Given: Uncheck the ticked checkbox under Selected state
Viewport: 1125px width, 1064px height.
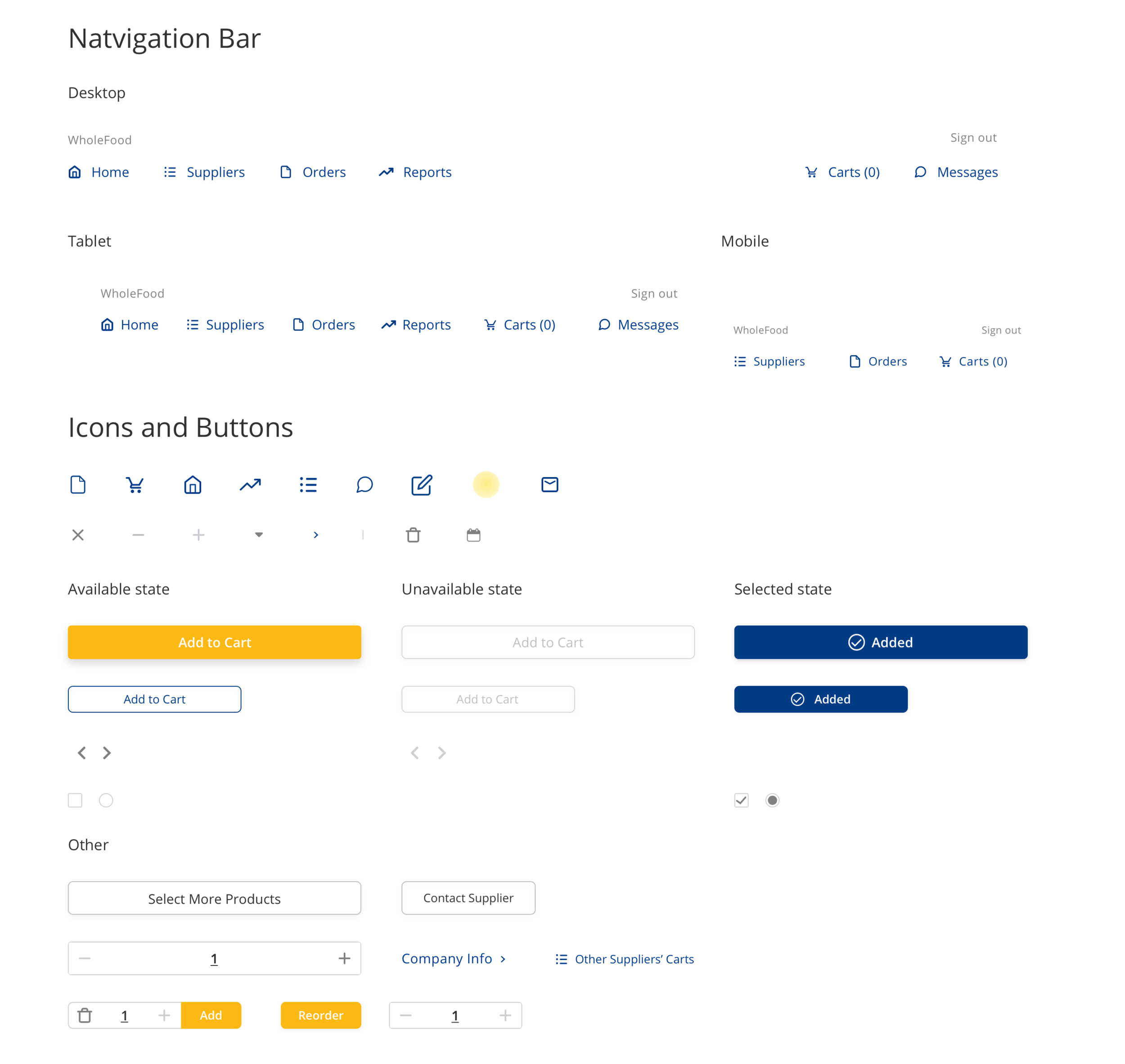Looking at the screenshot, I should (741, 800).
